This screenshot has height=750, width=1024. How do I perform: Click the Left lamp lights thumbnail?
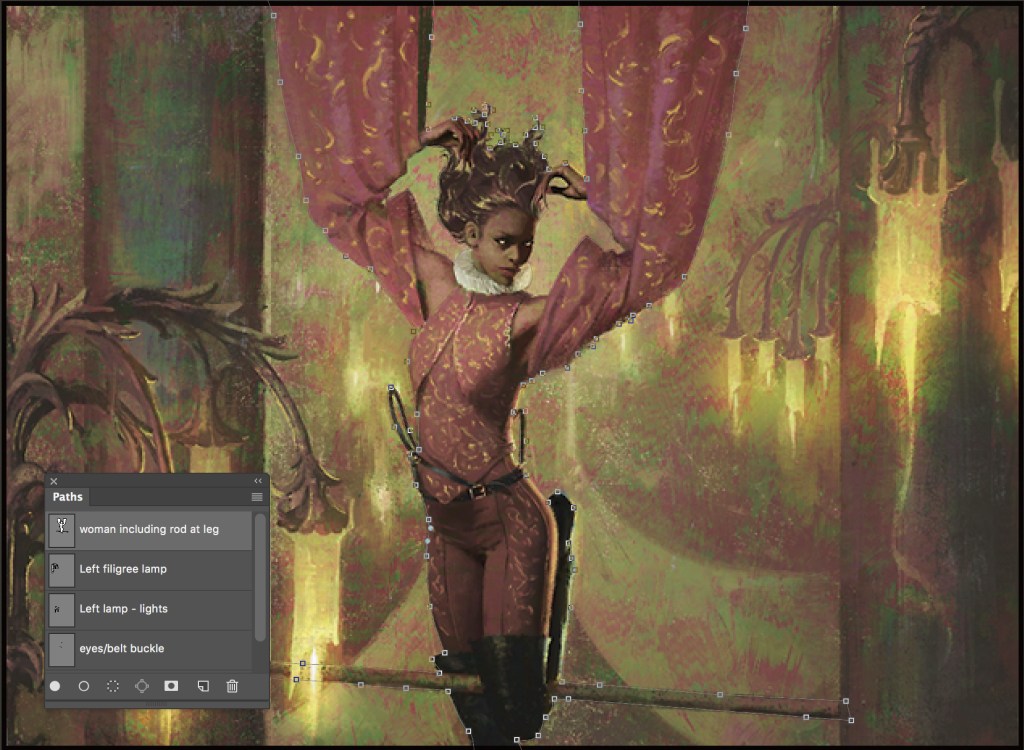pos(61,609)
